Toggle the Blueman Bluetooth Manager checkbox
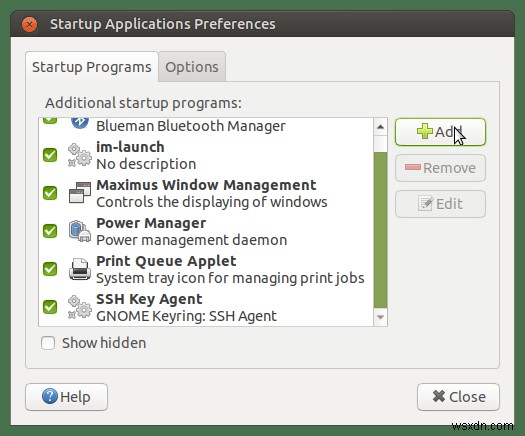The image size is (525, 436). click(50, 121)
